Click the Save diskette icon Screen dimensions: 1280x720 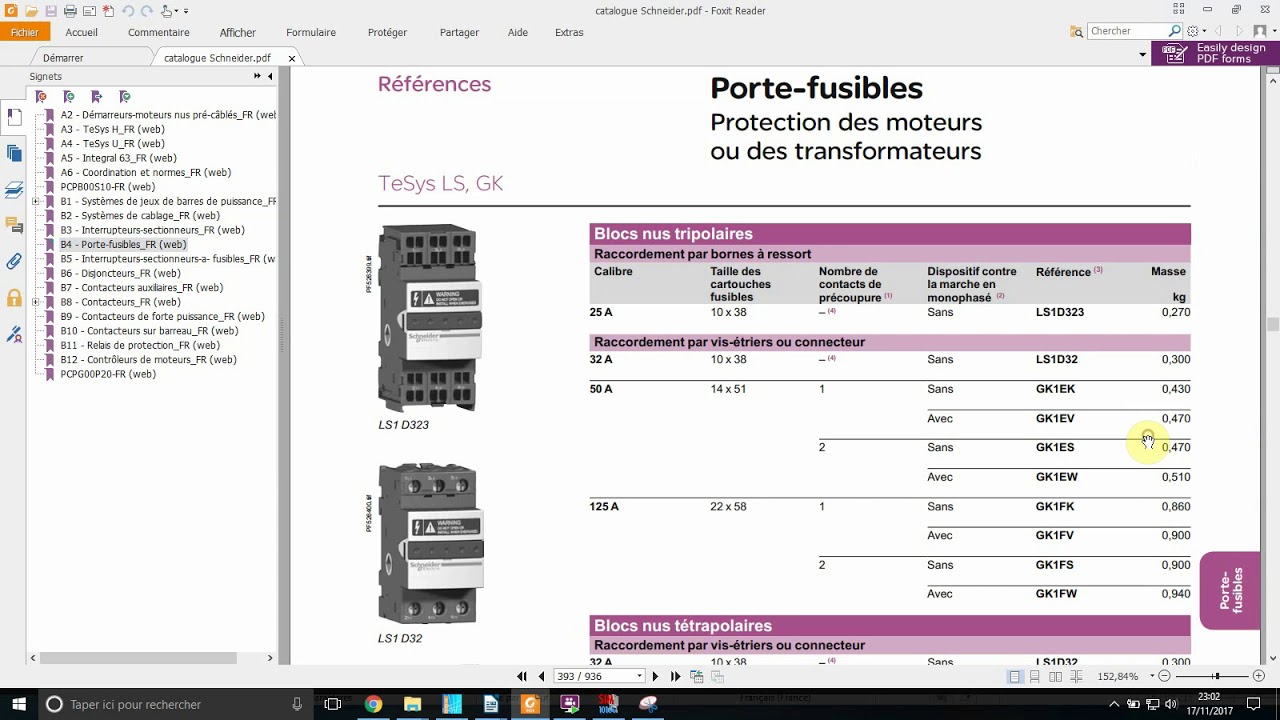click(x=51, y=11)
